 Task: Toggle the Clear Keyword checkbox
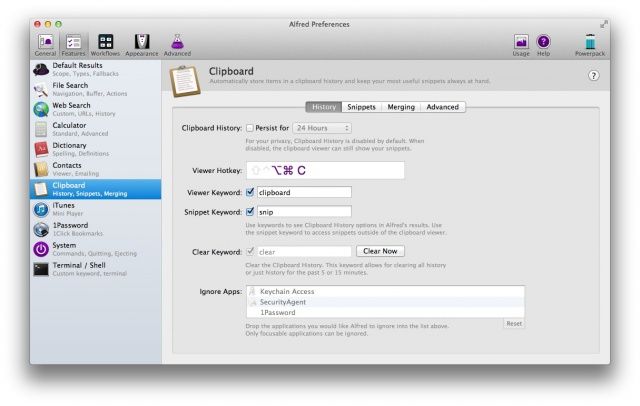click(250, 251)
